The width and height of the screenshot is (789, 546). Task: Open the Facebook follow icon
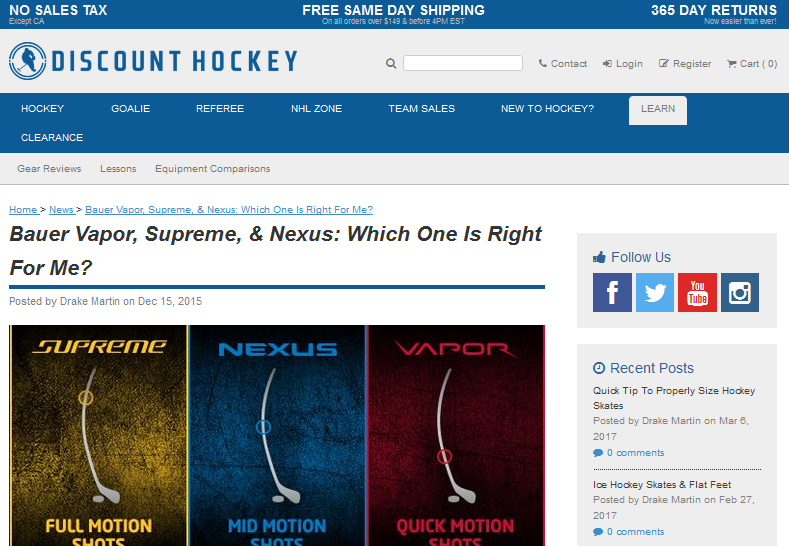[612, 292]
